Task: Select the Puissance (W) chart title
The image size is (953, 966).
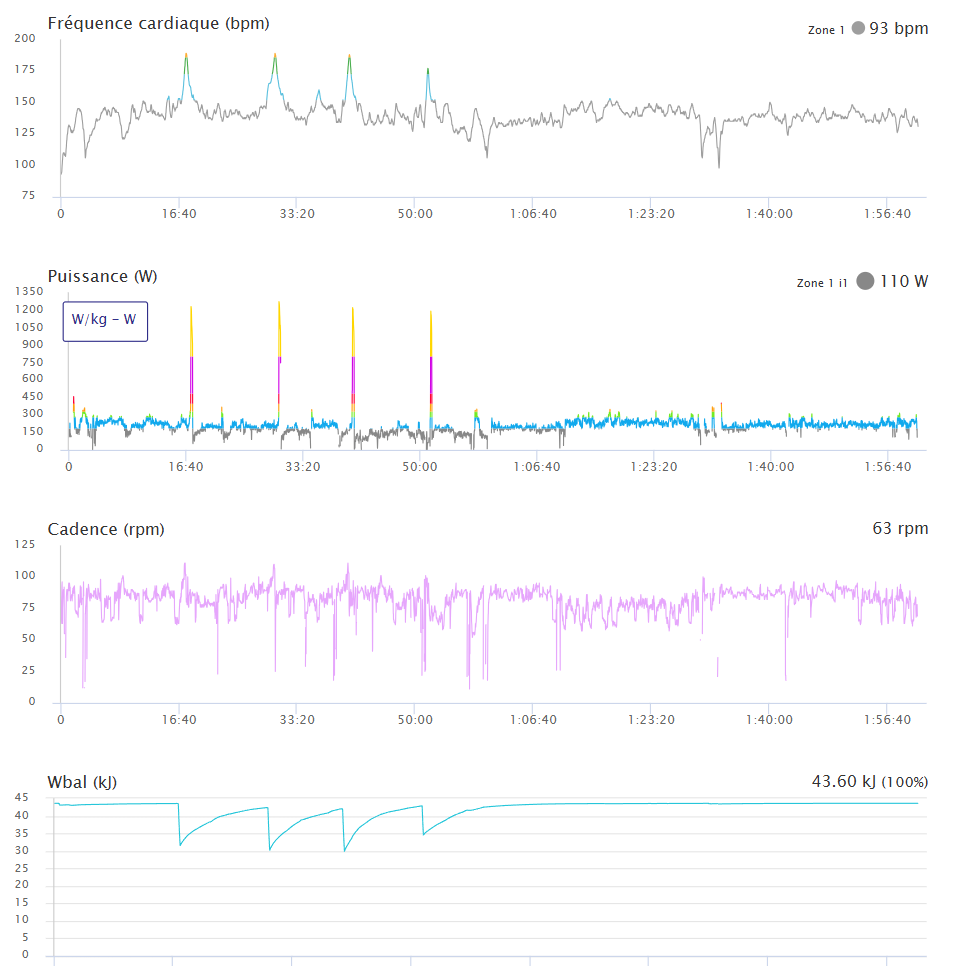Action: coord(102,276)
